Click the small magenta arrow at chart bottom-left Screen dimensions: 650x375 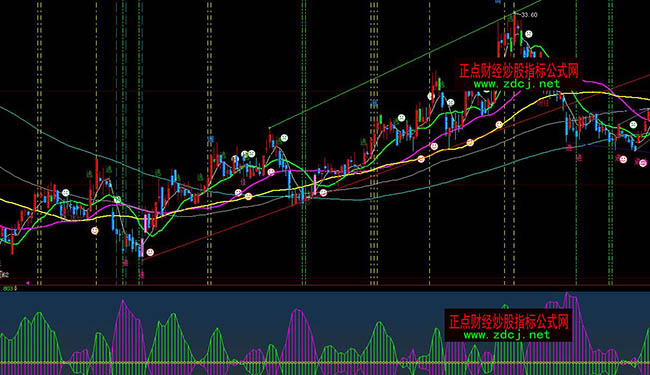[x=28, y=283]
